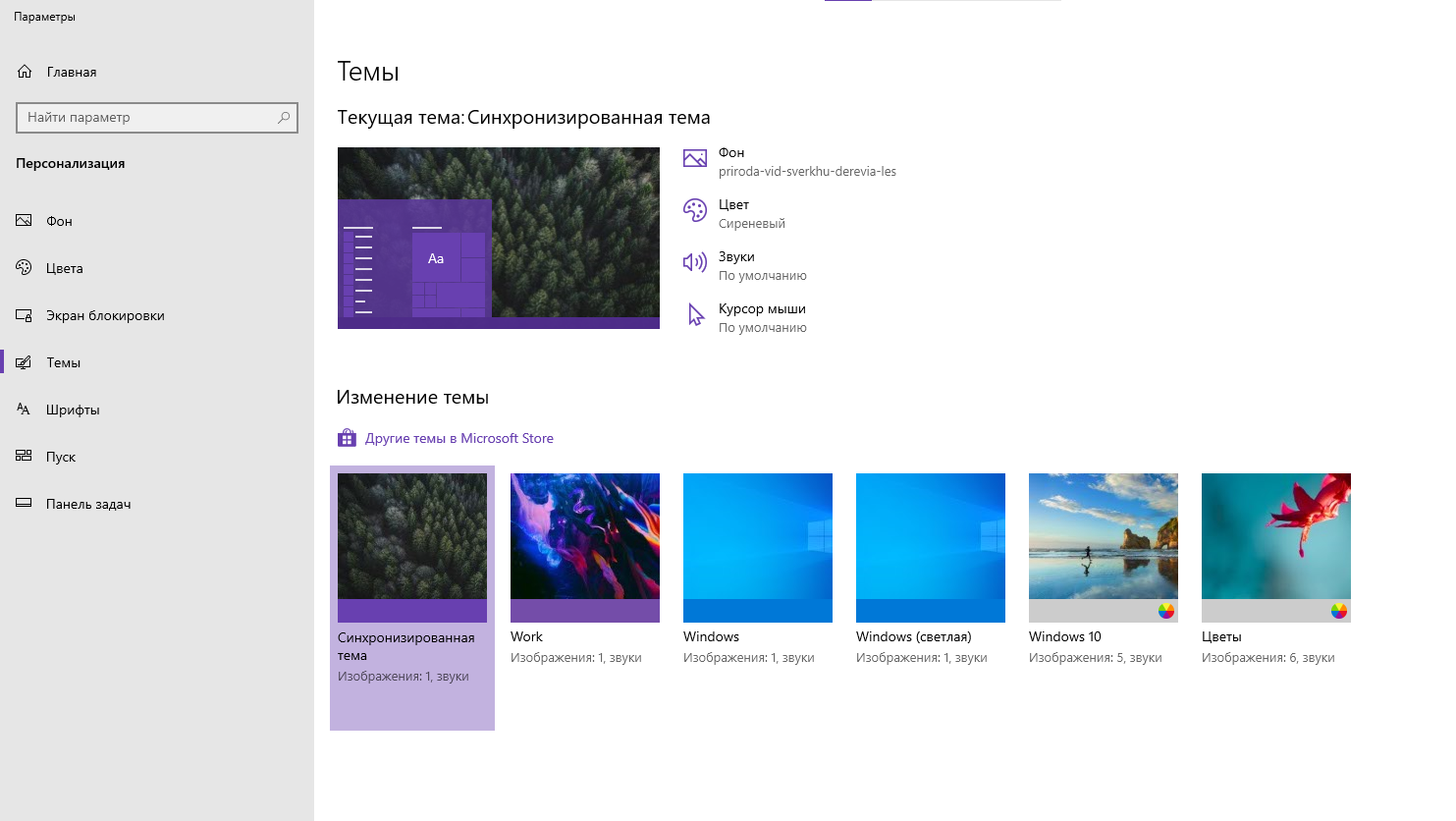Click the Microsoft Store bag icon
Image resolution: width=1456 pixels, height=821 pixels.
tap(347, 438)
